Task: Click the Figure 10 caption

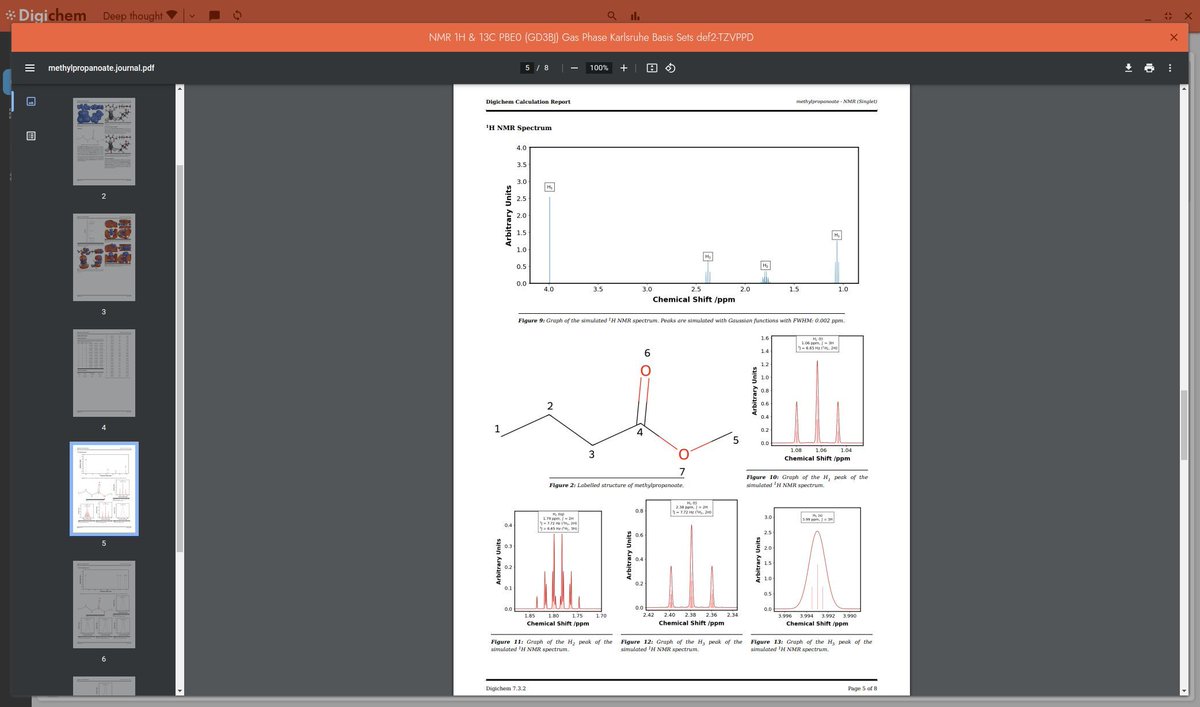Action: pos(807,481)
